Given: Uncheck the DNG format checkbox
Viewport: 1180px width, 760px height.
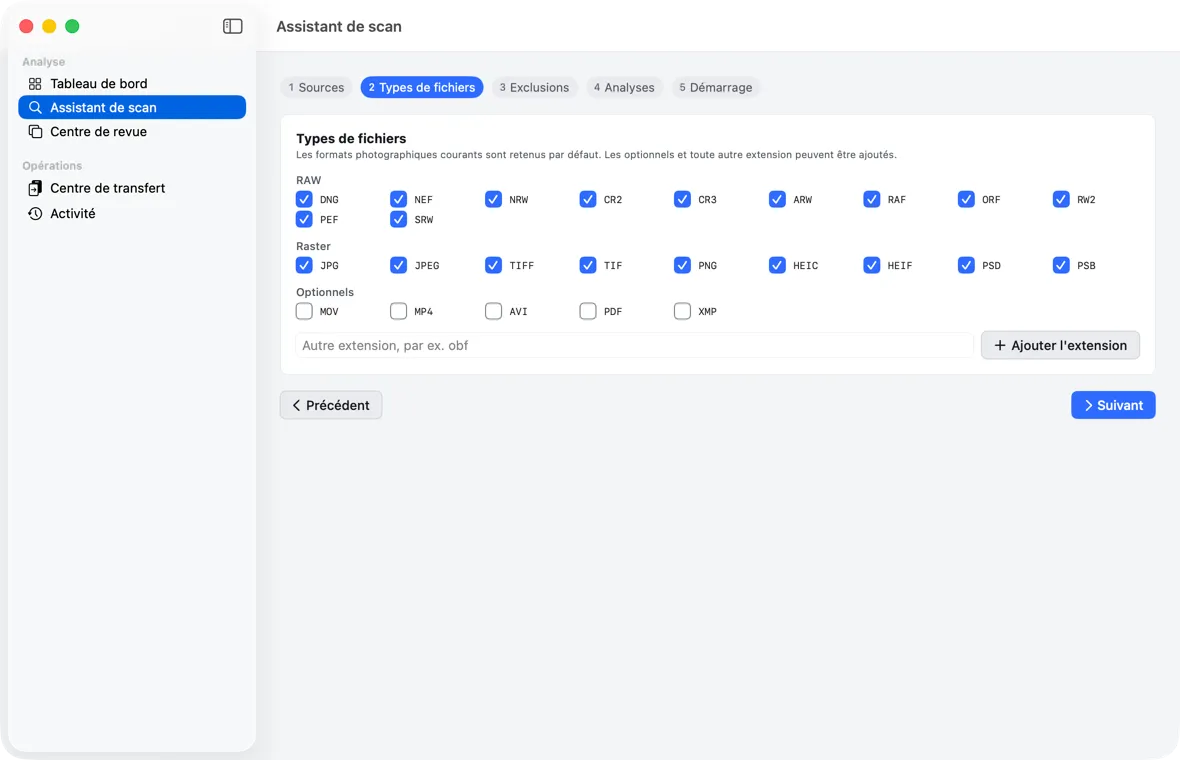Looking at the screenshot, I should point(304,199).
